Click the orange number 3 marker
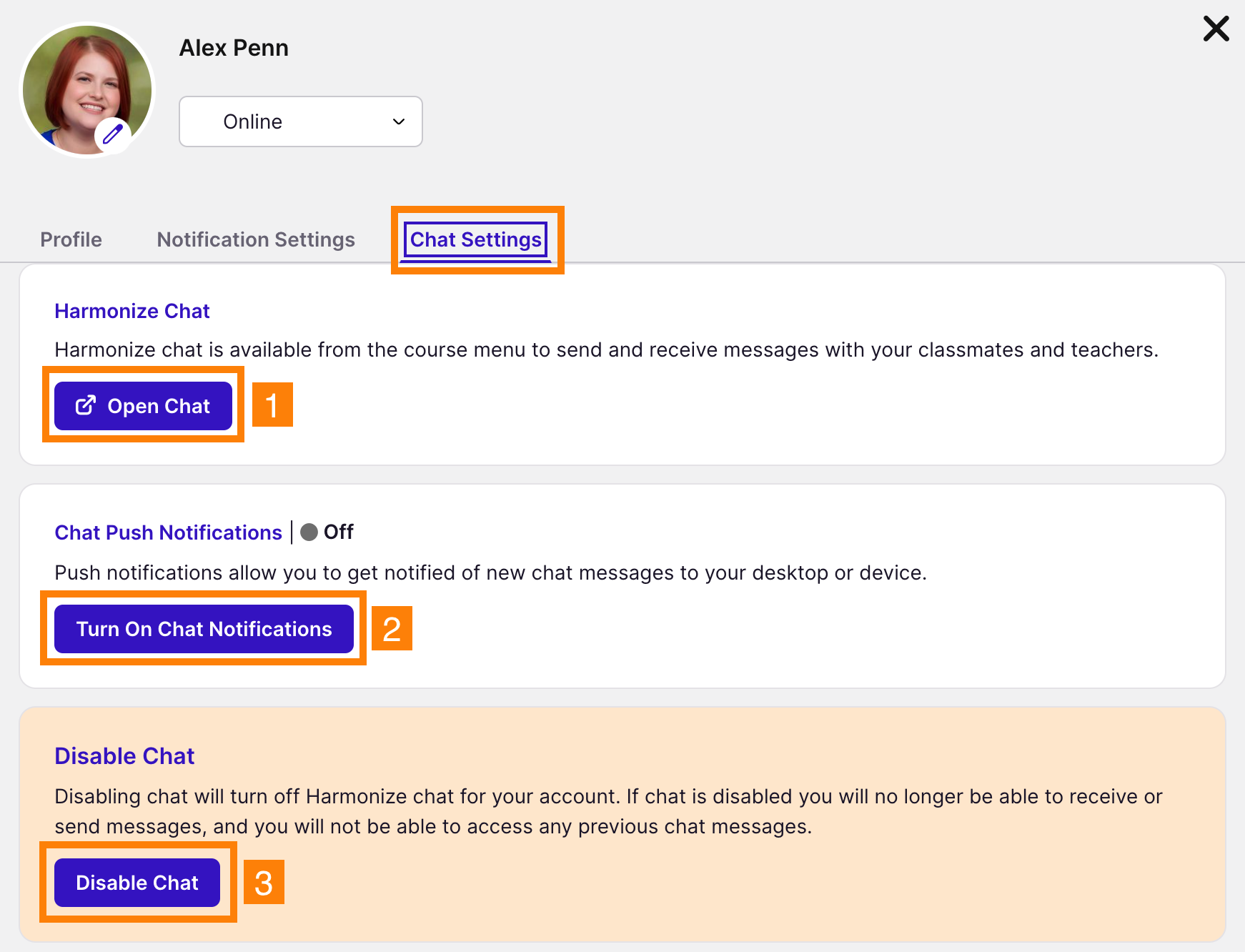This screenshot has width=1245, height=952. tap(264, 882)
